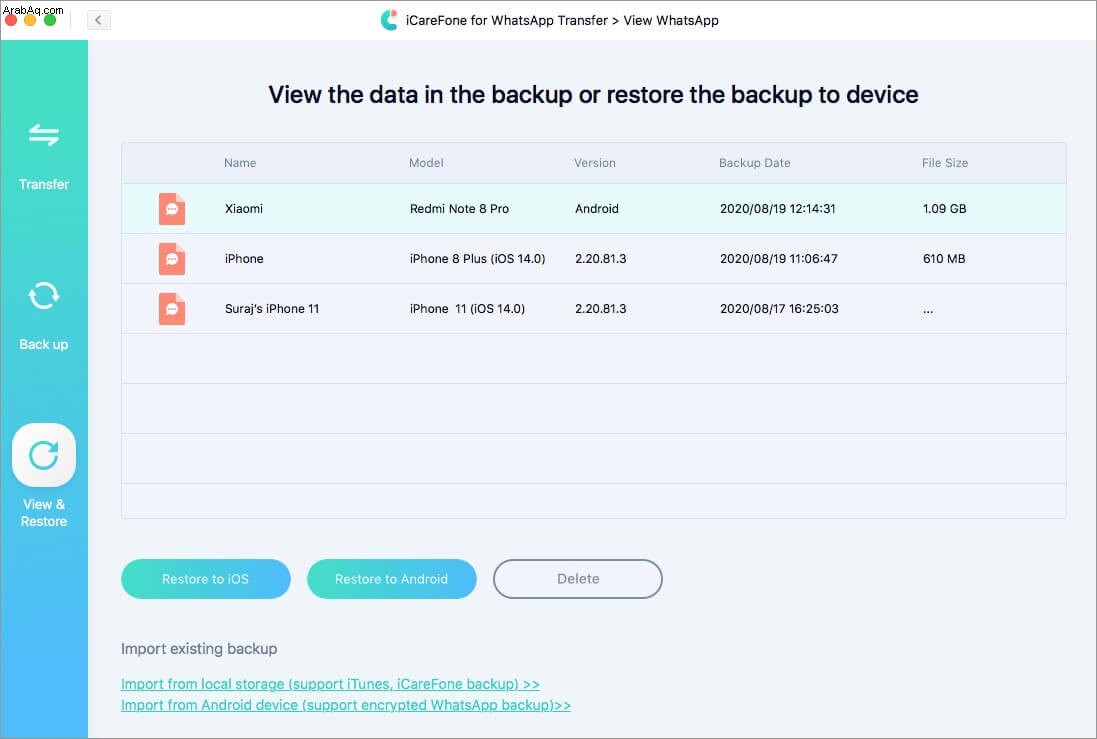This screenshot has width=1097, height=739.
Task: Import from Android device link
Action: pos(346,705)
